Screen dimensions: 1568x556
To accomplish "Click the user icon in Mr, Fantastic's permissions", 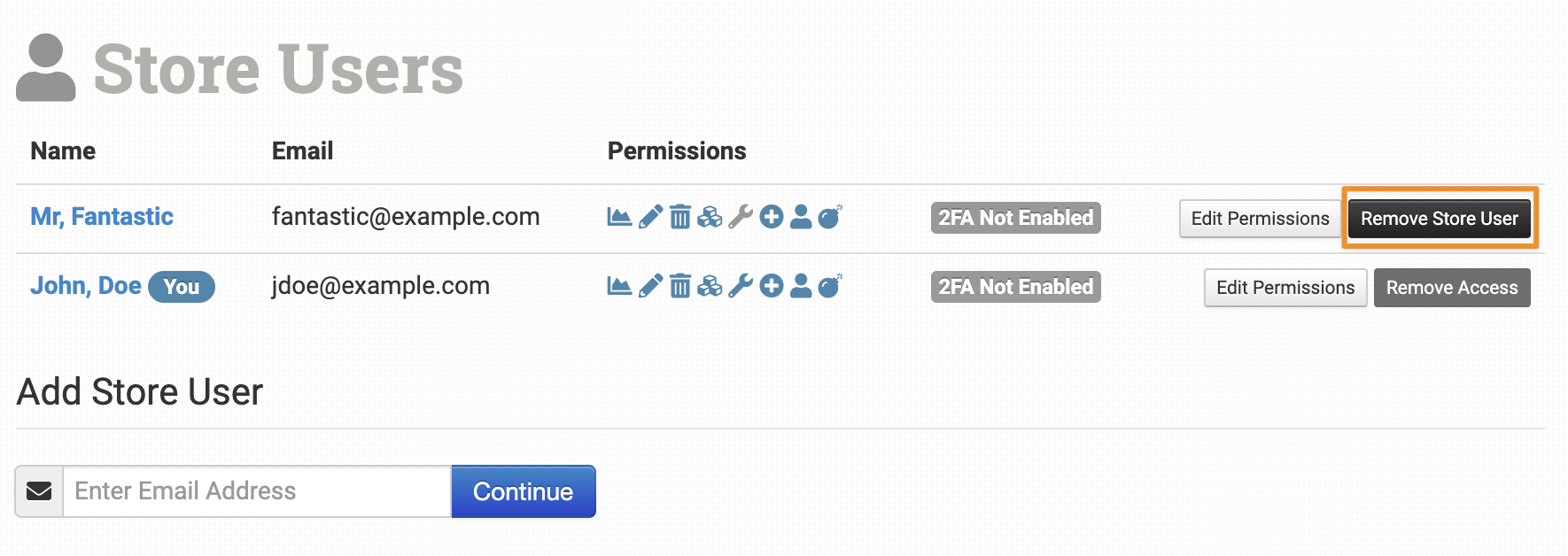I will point(801,217).
